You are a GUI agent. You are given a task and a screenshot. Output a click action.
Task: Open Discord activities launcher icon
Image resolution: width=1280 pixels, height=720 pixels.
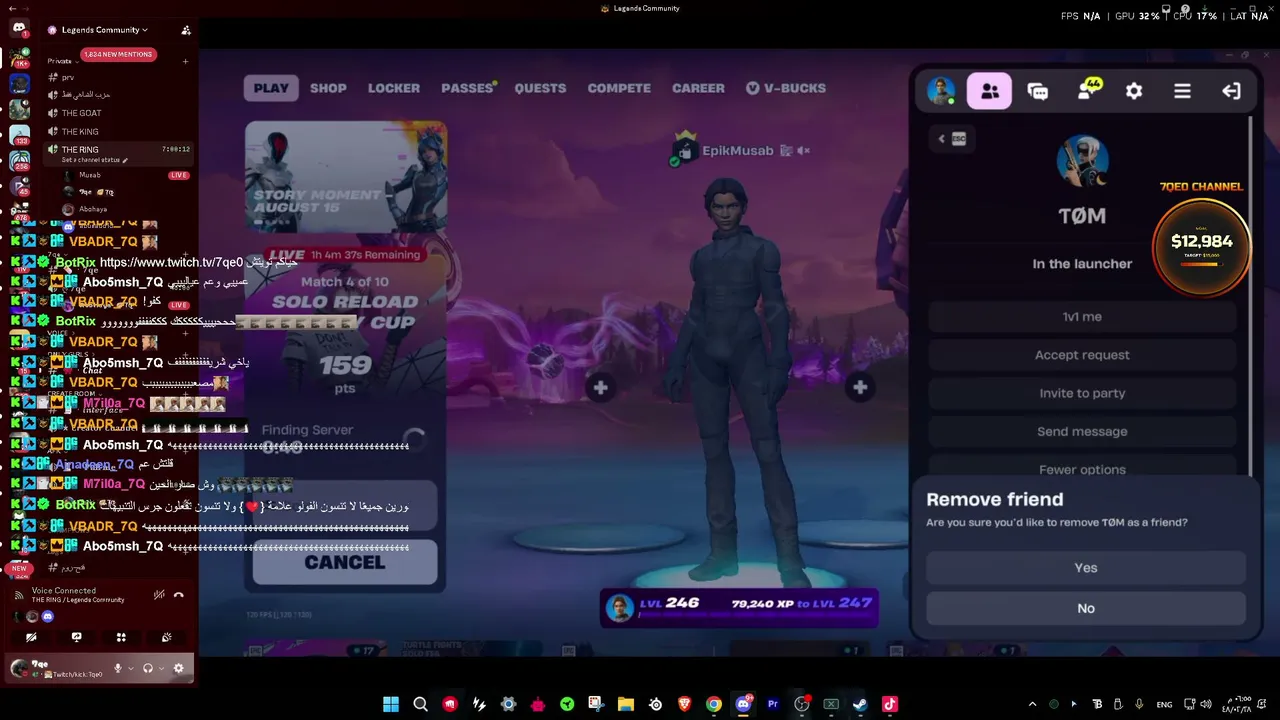coord(121,637)
